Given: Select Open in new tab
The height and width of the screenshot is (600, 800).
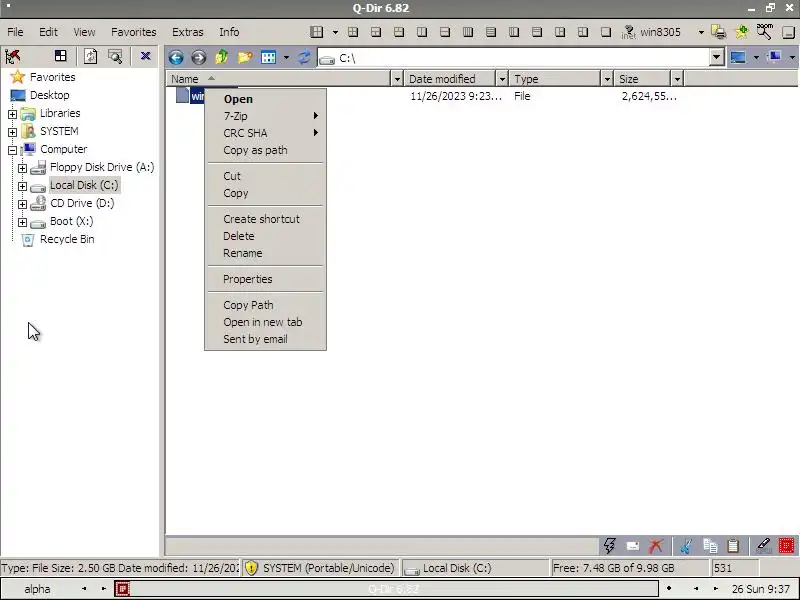Looking at the screenshot, I should [x=265, y=322].
